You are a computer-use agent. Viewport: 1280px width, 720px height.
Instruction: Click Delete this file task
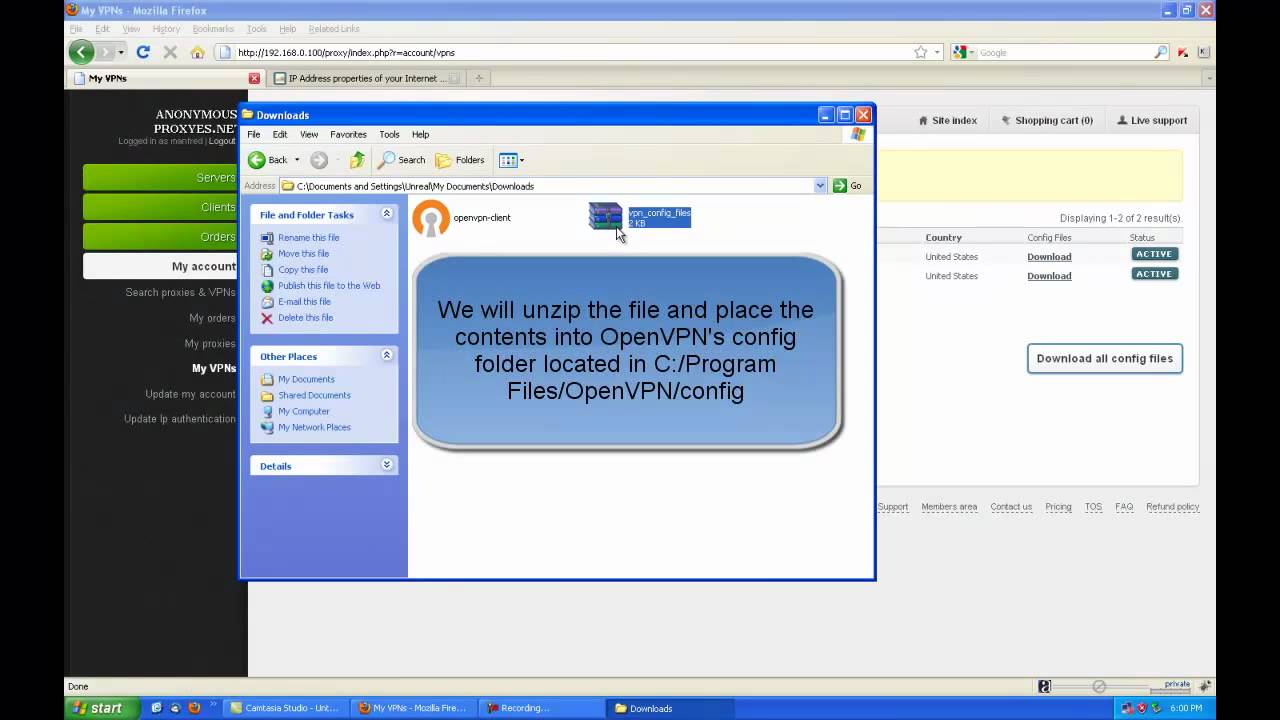[x=305, y=318]
